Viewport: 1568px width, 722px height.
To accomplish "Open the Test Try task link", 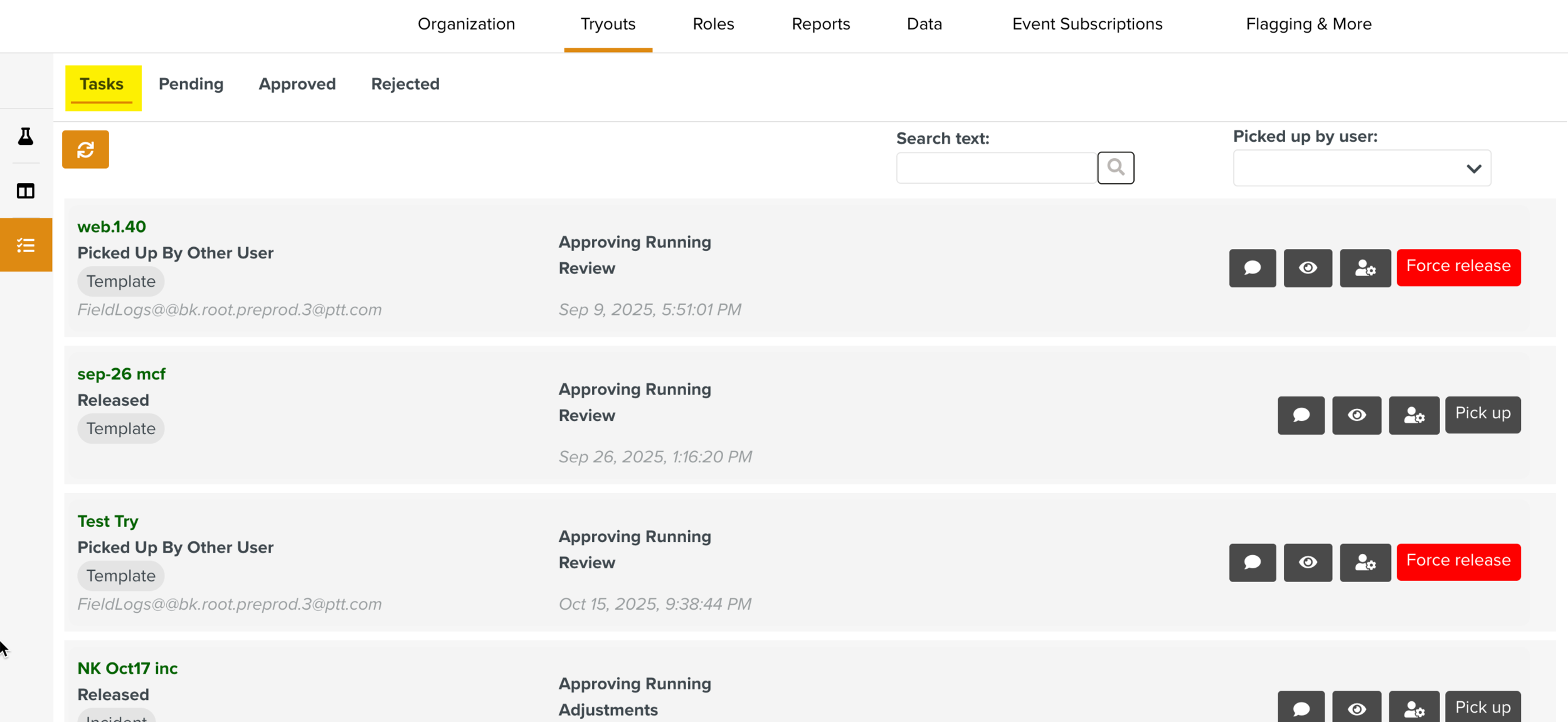I will tap(108, 521).
